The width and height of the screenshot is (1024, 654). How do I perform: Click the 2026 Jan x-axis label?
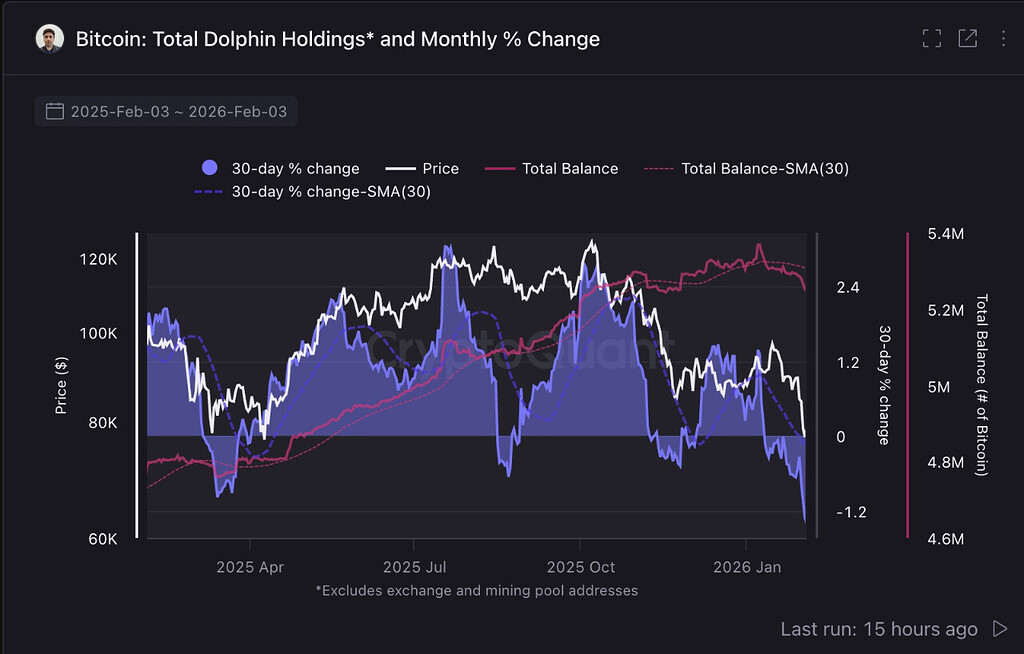tap(747, 567)
